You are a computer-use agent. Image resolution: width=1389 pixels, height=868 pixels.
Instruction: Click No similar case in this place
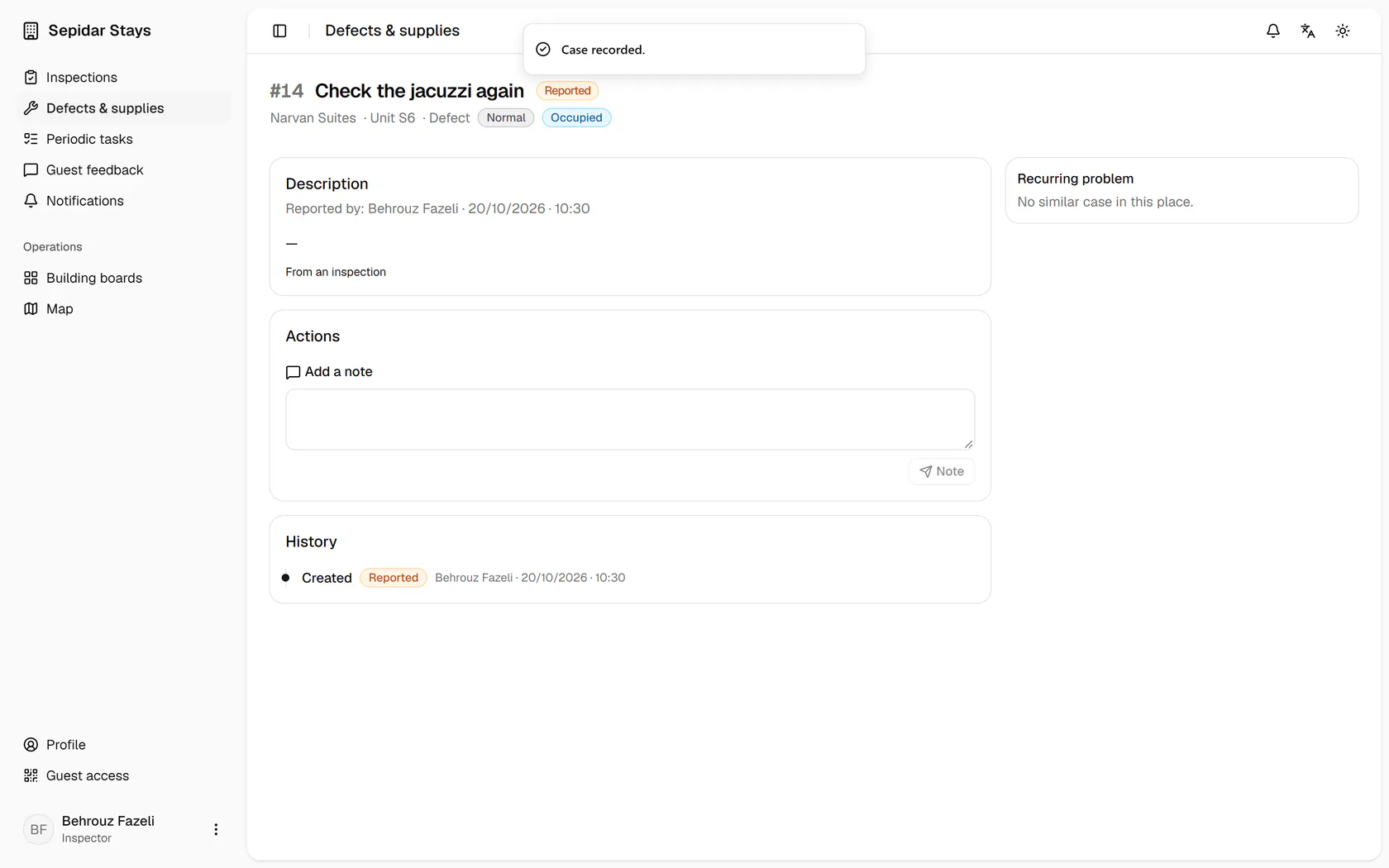tap(1105, 202)
